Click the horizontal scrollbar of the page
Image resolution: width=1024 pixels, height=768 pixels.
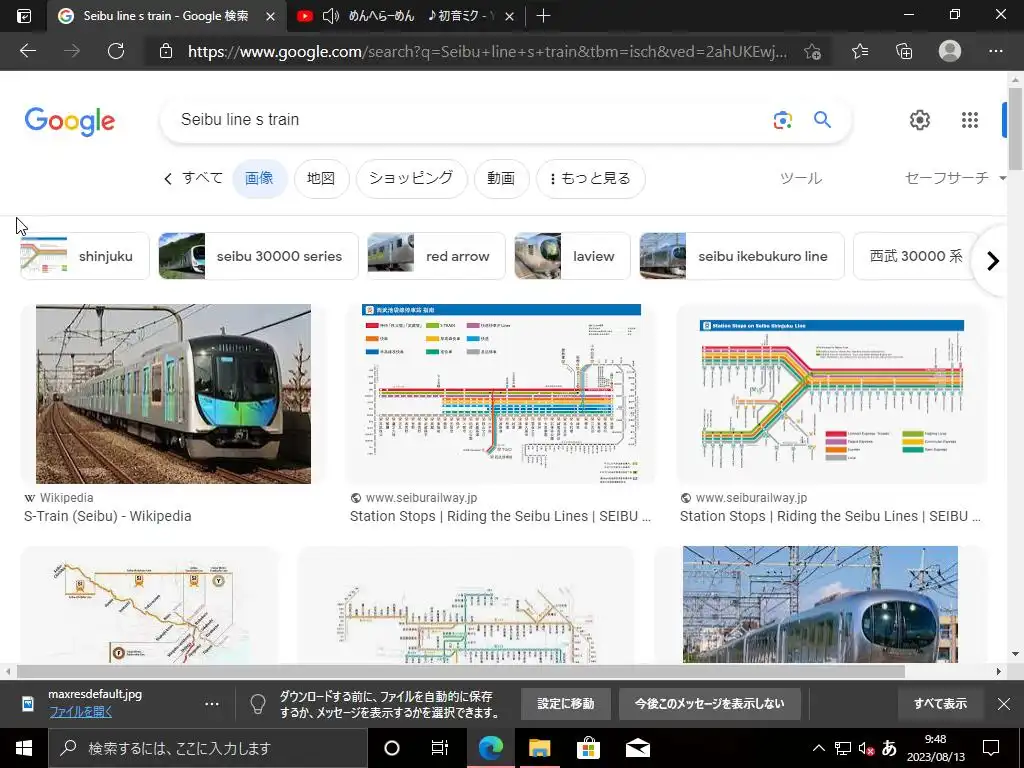(460, 671)
